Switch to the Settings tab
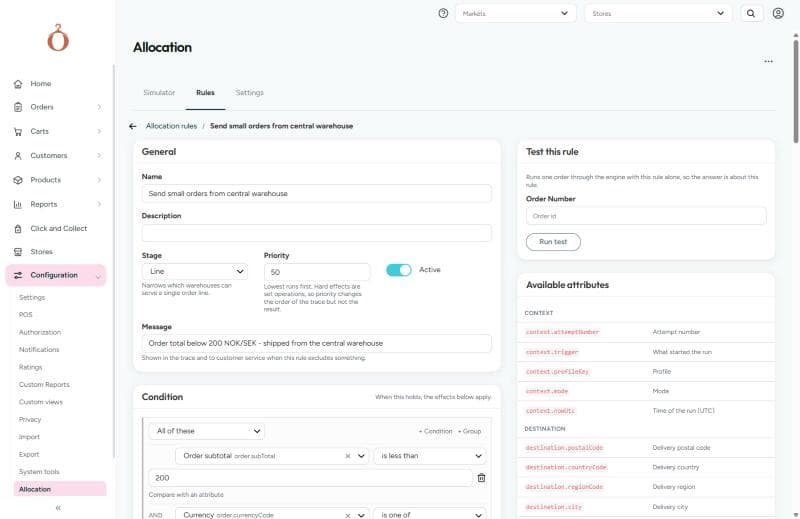Image resolution: width=800 pixels, height=519 pixels. (249, 93)
